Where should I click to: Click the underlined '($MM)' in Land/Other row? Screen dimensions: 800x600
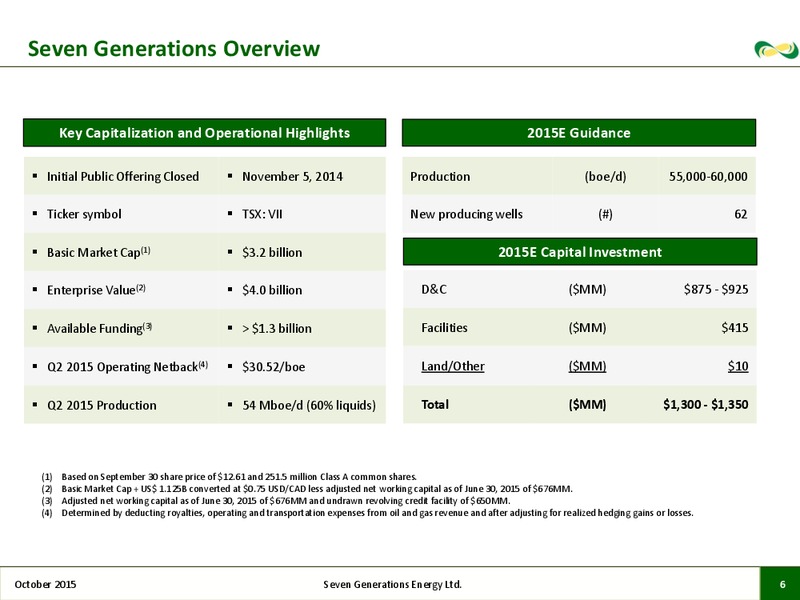587,366
